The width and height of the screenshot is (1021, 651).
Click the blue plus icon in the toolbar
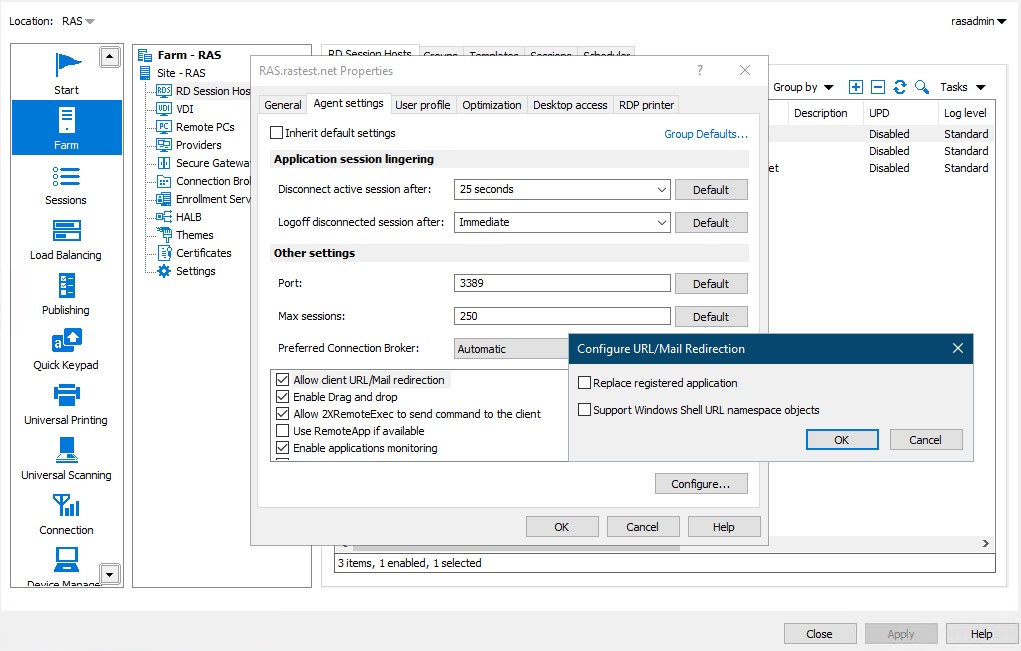click(x=856, y=87)
